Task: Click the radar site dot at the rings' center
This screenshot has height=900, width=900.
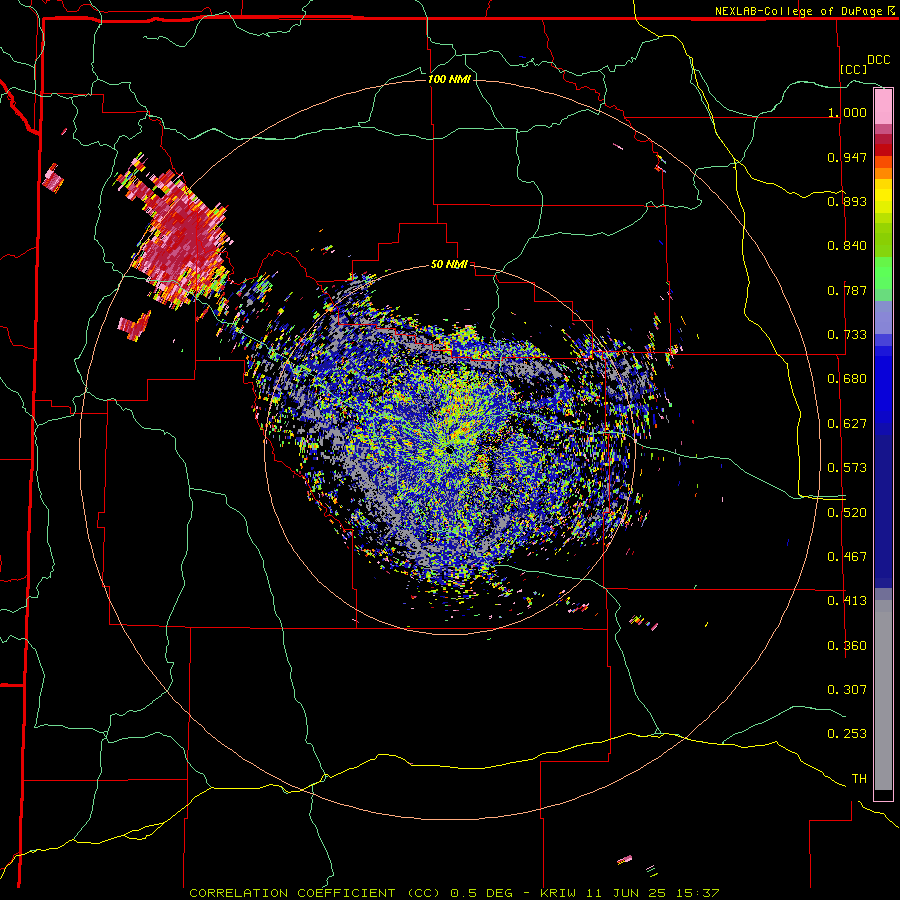Action: point(449,451)
